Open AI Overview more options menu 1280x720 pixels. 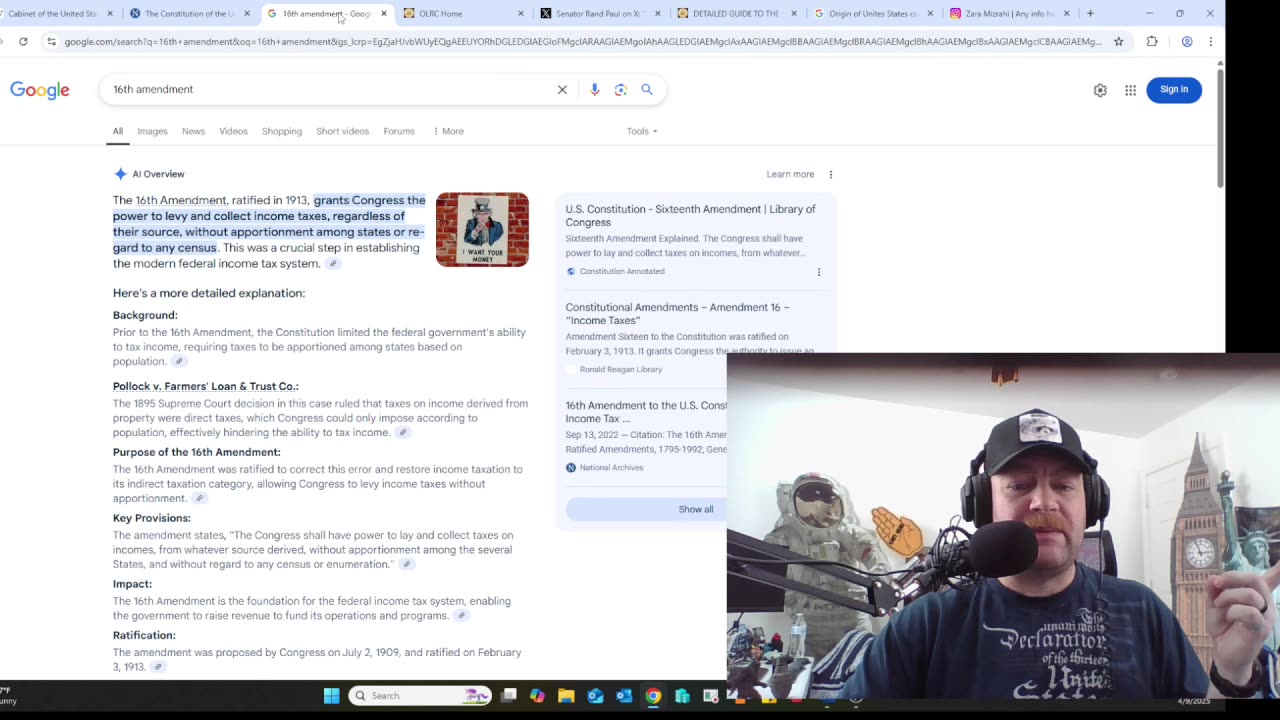point(830,174)
